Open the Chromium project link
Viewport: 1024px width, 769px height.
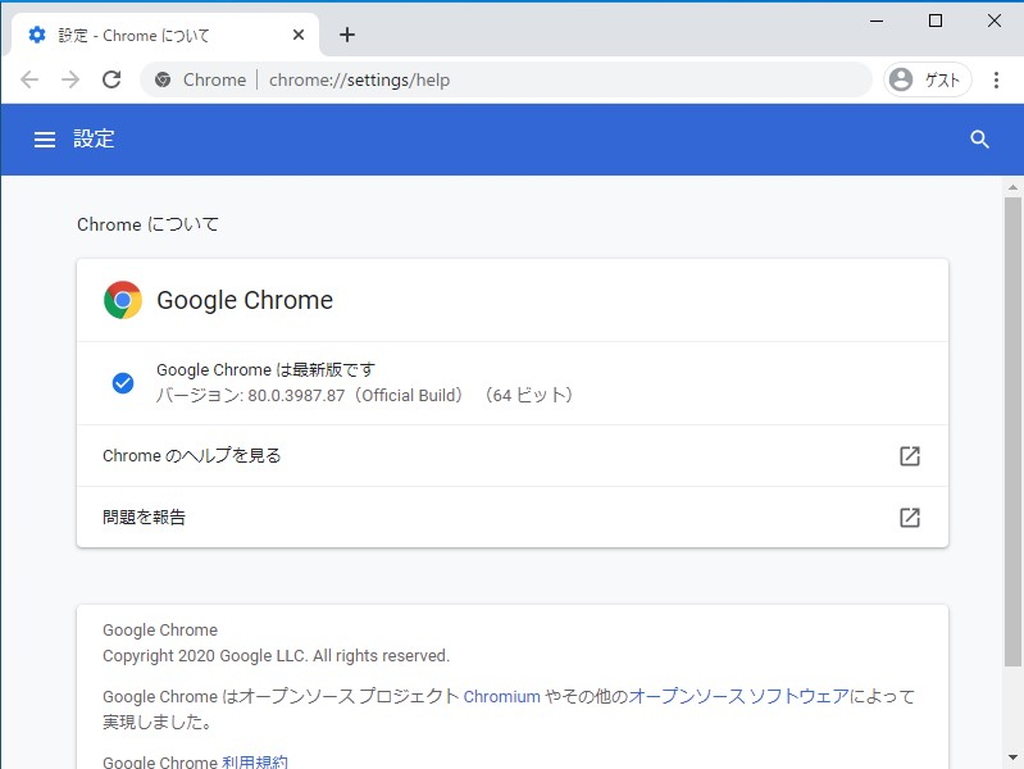pyautogui.click(x=502, y=696)
